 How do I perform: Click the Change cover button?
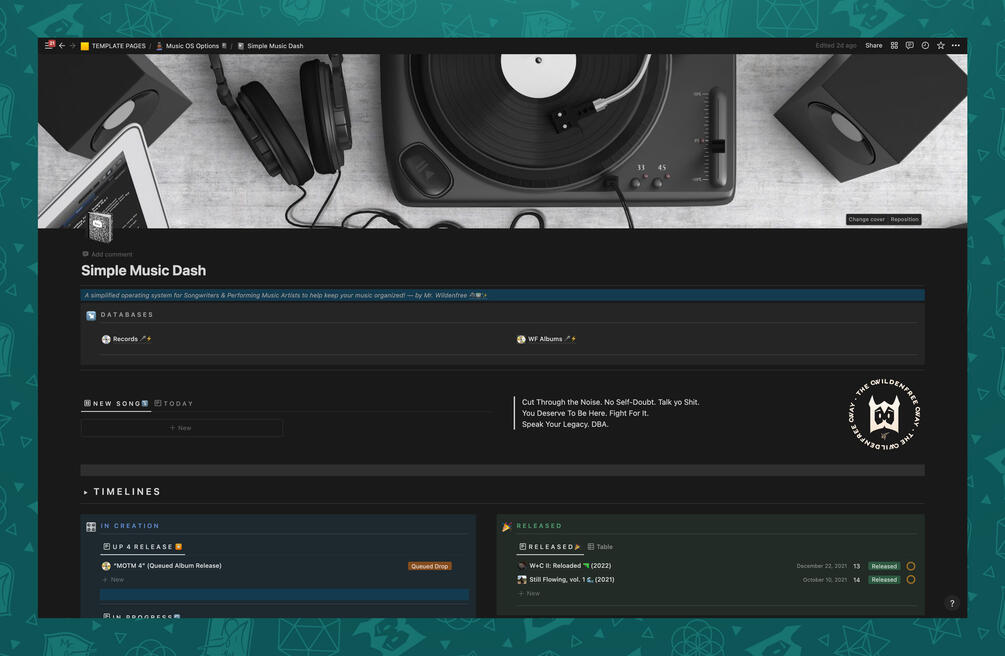pyautogui.click(x=866, y=219)
